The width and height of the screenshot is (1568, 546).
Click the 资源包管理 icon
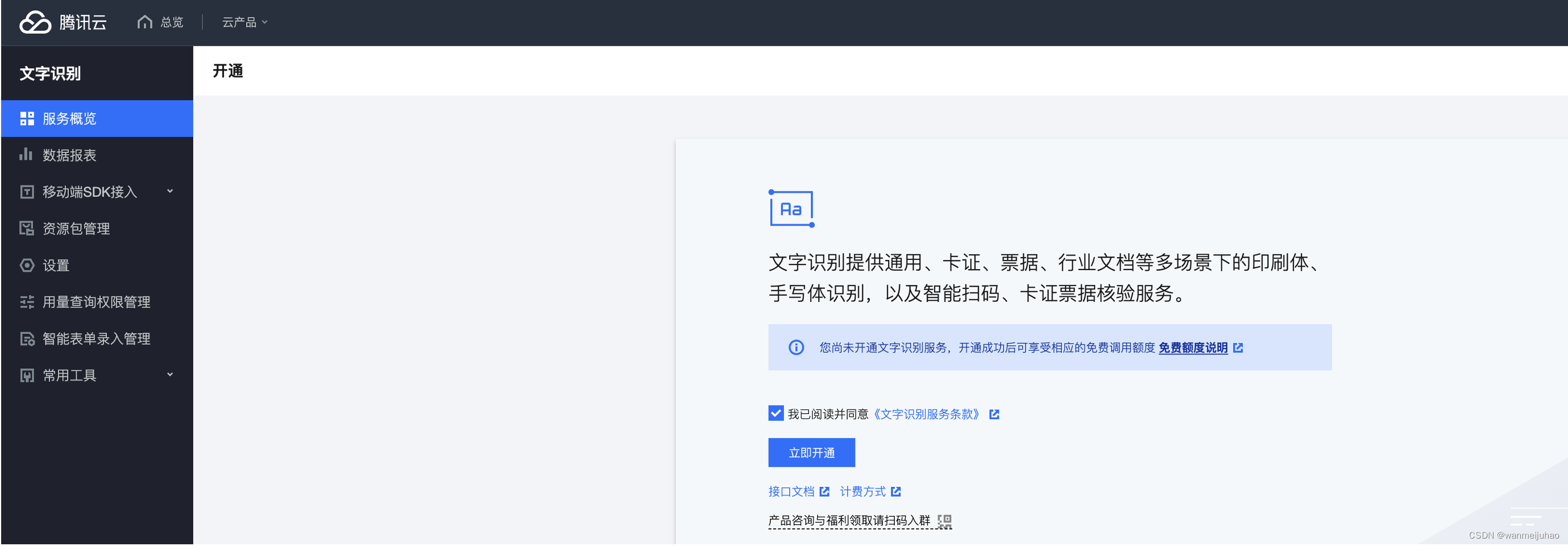click(27, 229)
